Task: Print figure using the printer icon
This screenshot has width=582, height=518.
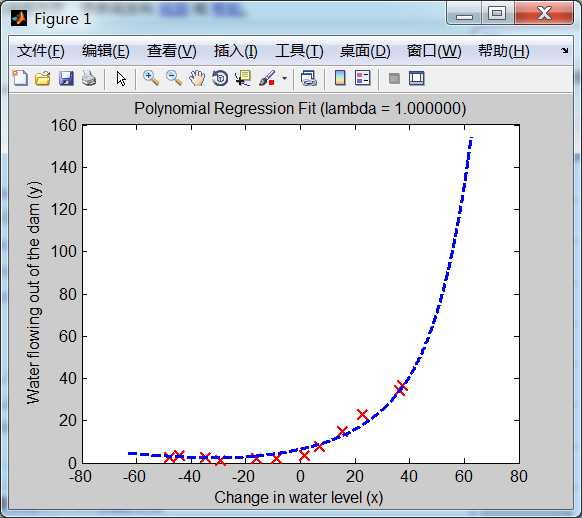Action: coord(89,78)
